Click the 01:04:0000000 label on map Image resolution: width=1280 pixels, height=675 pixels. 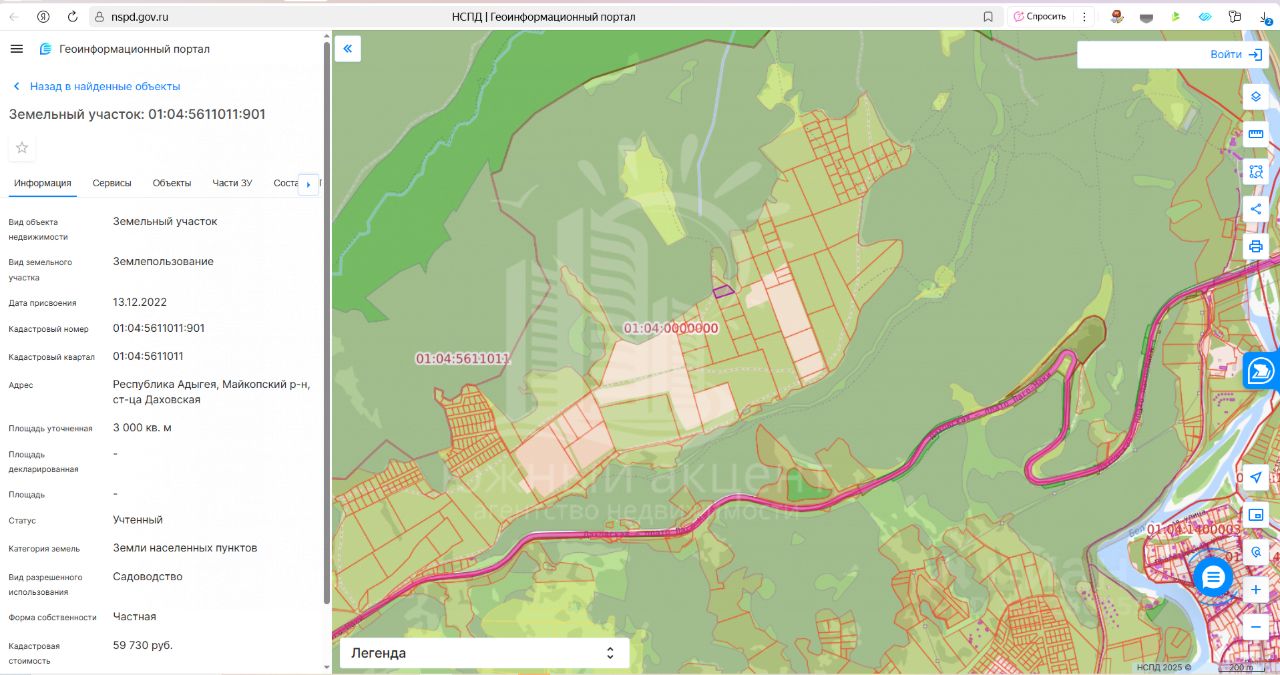[671, 328]
